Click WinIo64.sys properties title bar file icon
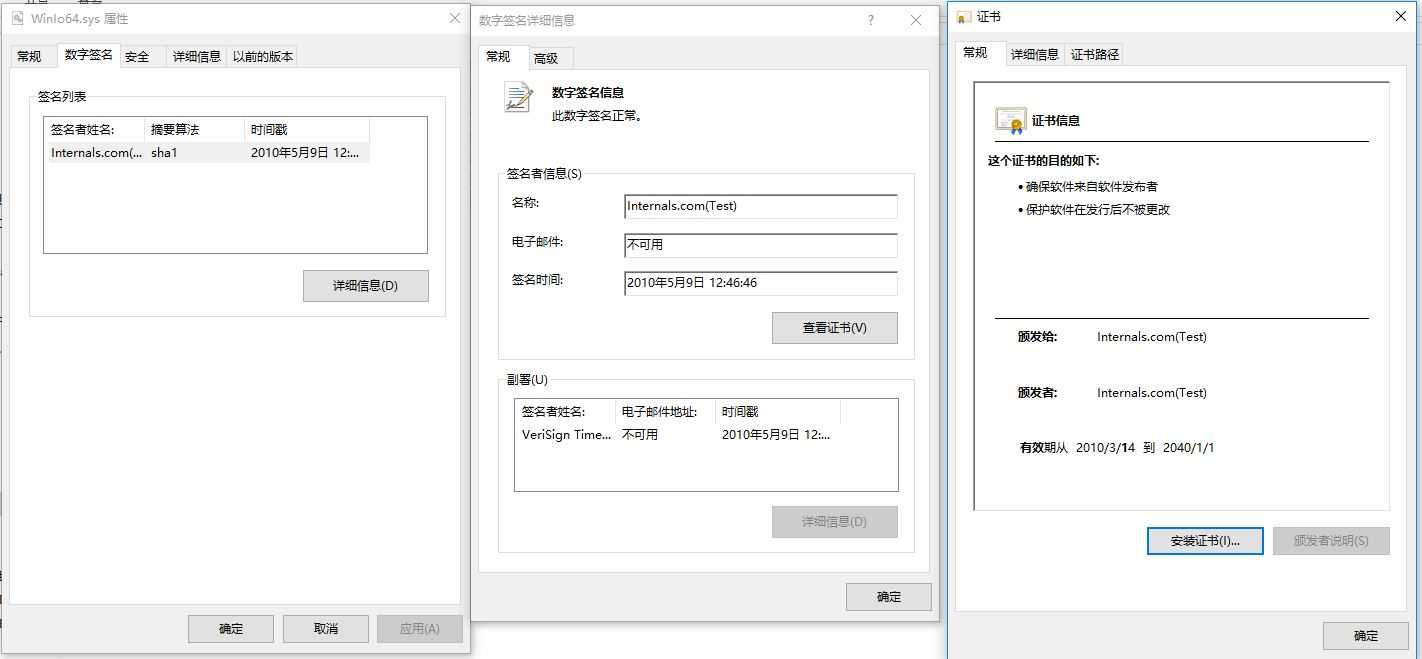This screenshot has height=659, width=1422. tap(18, 18)
